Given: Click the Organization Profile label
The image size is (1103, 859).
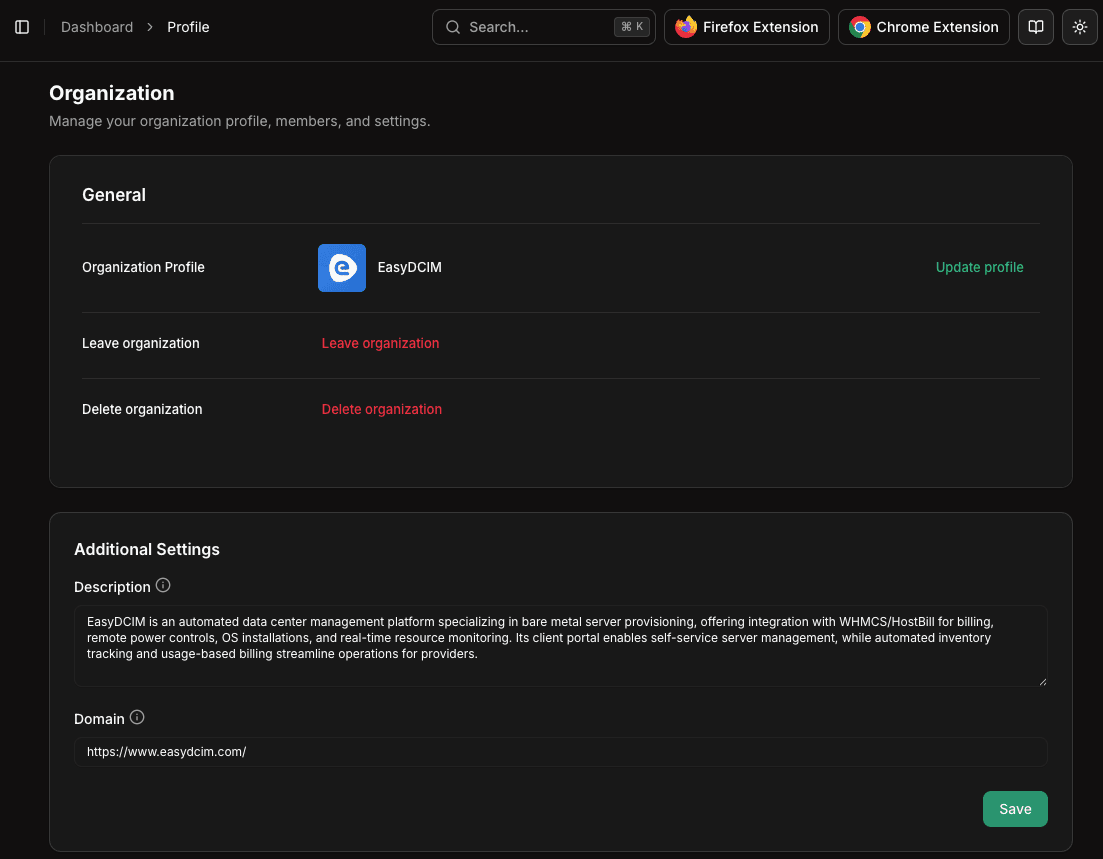Looking at the screenshot, I should (144, 267).
